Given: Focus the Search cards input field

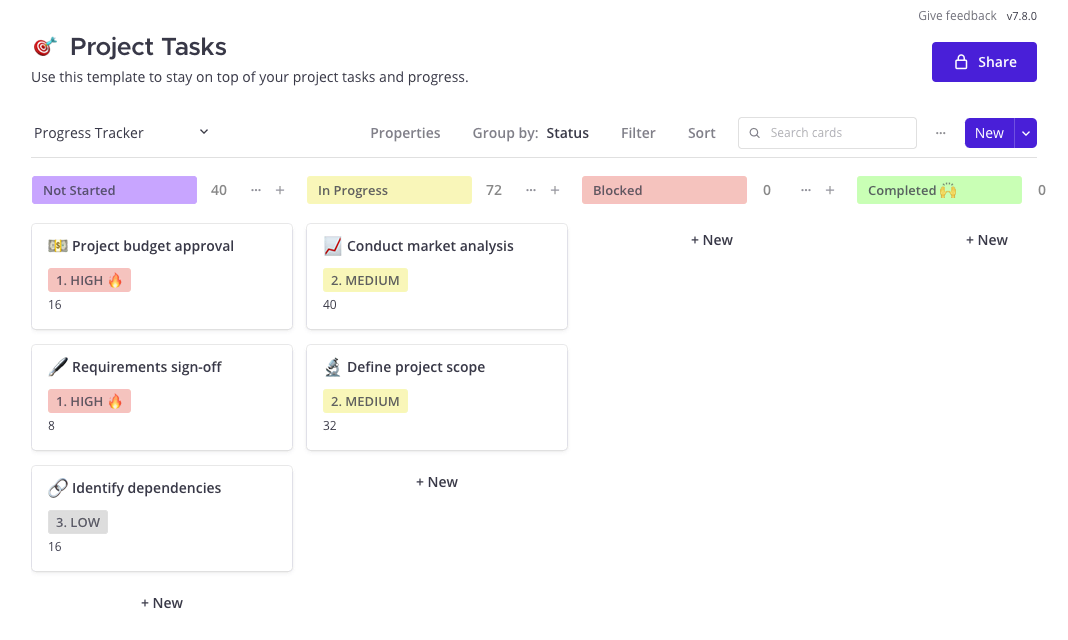Looking at the screenshot, I should coord(827,133).
